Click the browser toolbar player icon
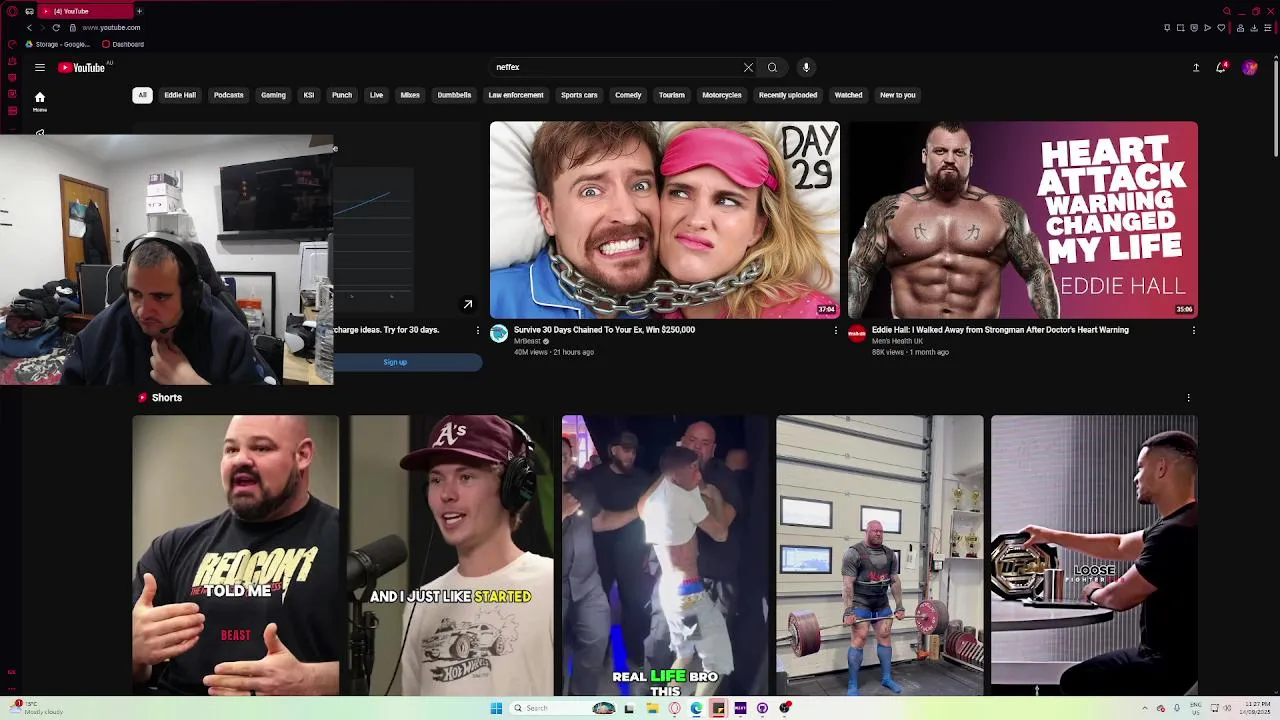 [1207, 27]
